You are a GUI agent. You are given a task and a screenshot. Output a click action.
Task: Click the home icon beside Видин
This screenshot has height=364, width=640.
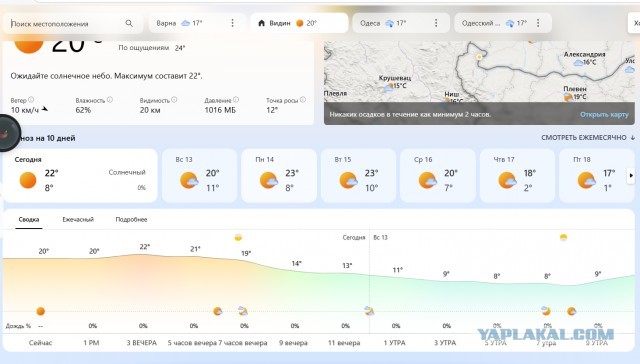[262, 23]
